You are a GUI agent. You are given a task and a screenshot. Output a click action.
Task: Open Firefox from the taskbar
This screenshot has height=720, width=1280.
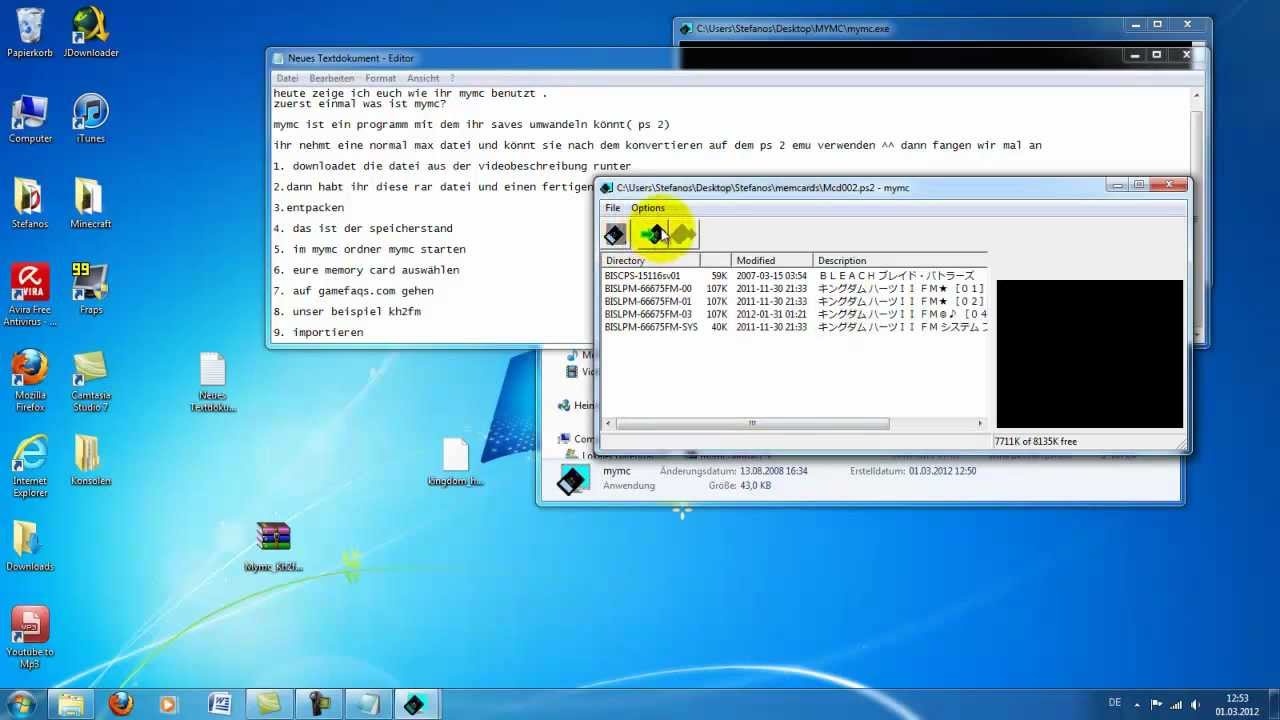tap(121, 704)
